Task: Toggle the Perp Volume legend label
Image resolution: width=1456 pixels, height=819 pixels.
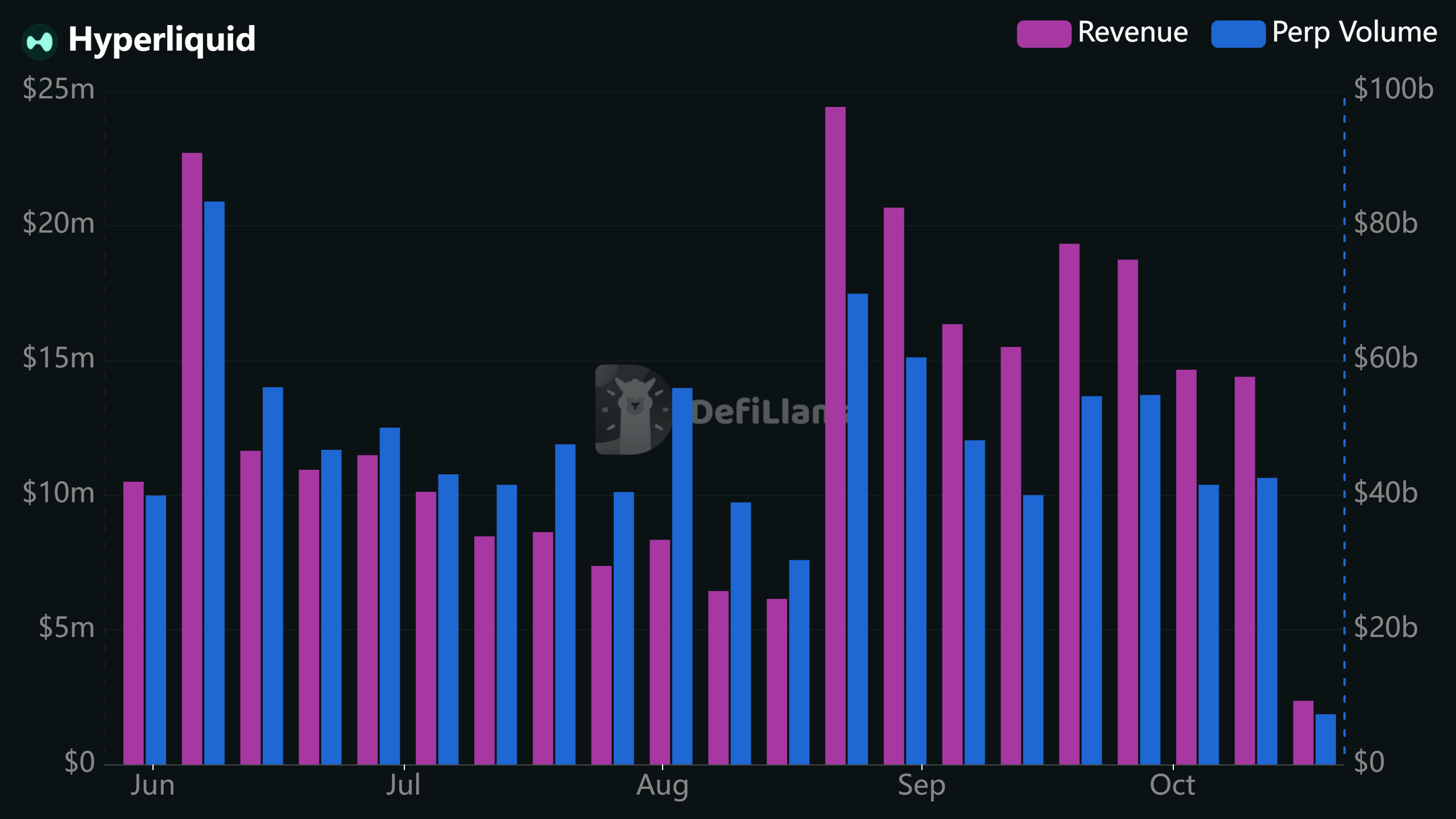Action: (x=1355, y=33)
